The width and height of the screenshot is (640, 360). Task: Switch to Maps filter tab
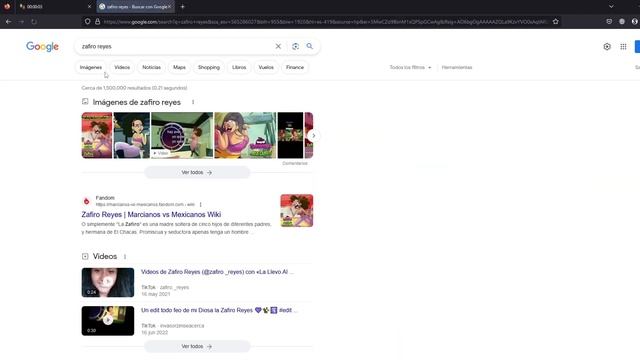pos(179,67)
